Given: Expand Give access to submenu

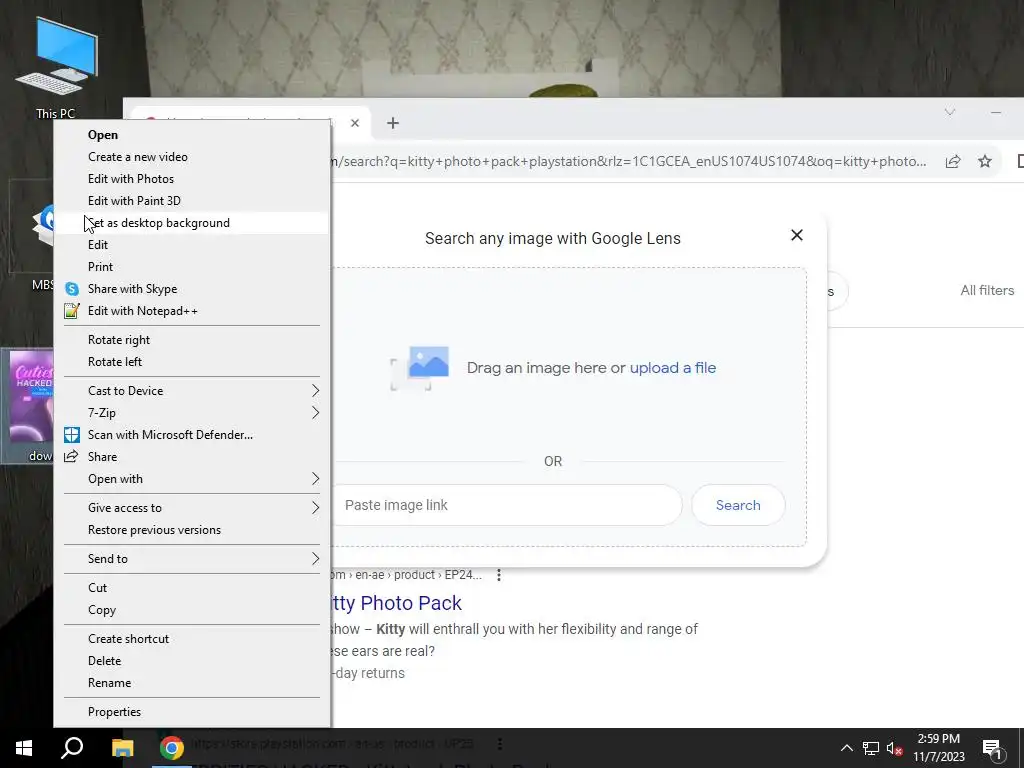Looking at the screenshot, I should click(192, 507).
